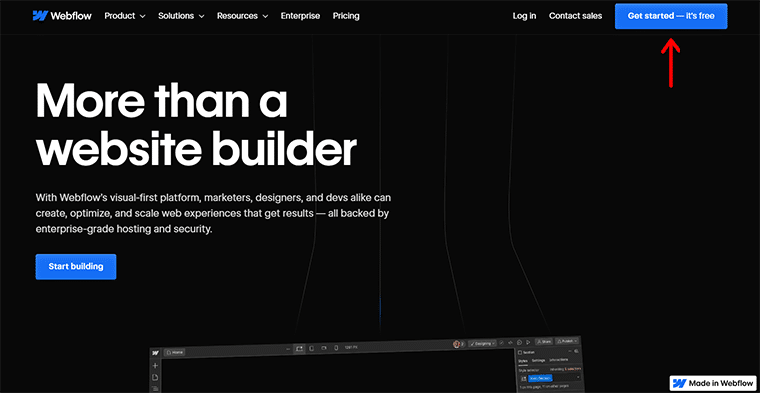Viewport: 760px width, 393px height.
Task: Select the desktop breakpoint icon
Action: (x=299, y=348)
